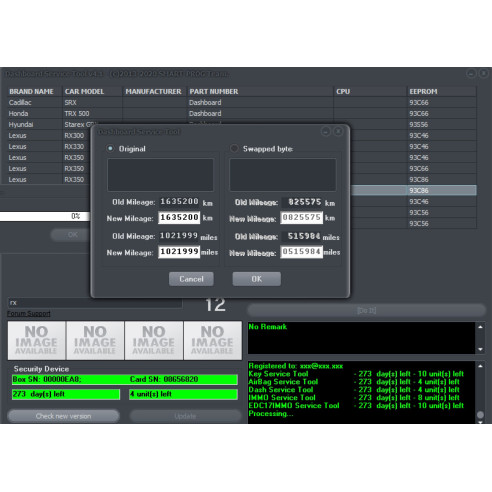Click the 4 unit(s) left green bar
This screenshot has width=492, height=492.
pos(183,394)
